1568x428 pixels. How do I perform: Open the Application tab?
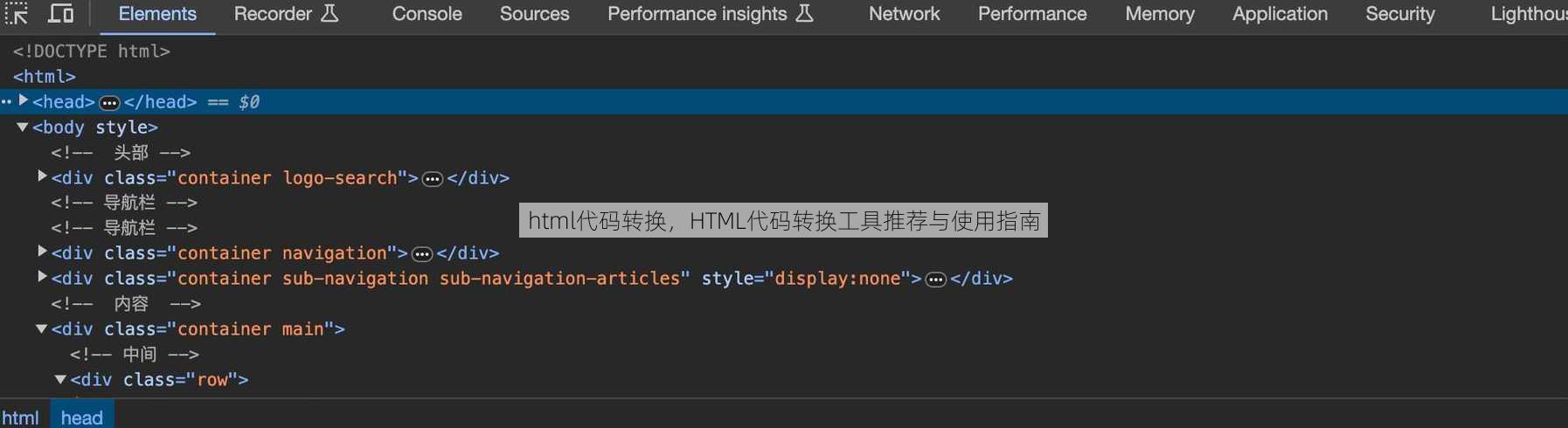point(1280,14)
